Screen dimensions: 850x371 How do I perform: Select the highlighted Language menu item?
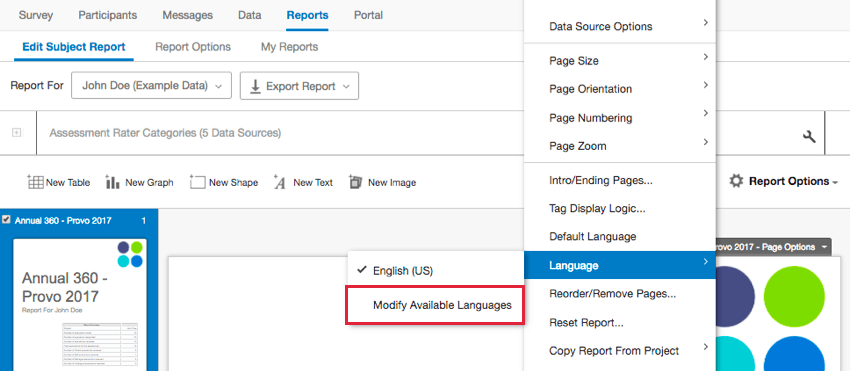point(620,265)
